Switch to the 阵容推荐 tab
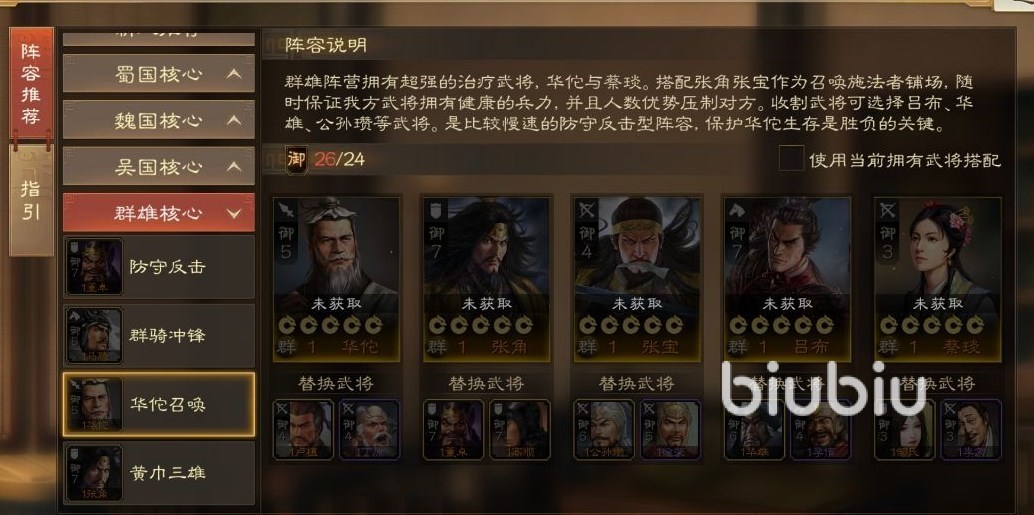The height and width of the screenshot is (515, 1034). pyautogui.click(x=30, y=84)
